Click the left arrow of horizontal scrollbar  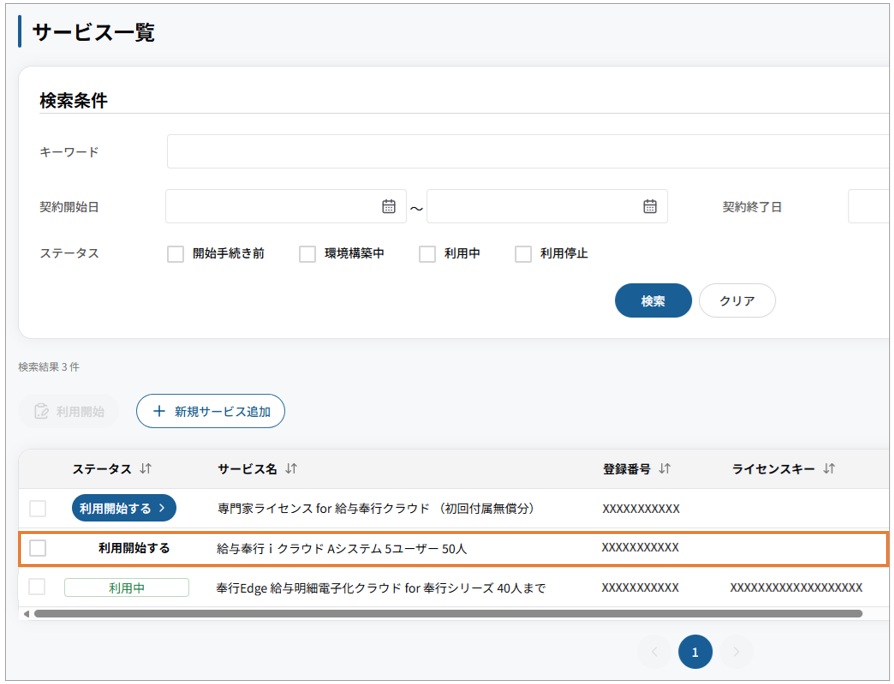[26, 614]
